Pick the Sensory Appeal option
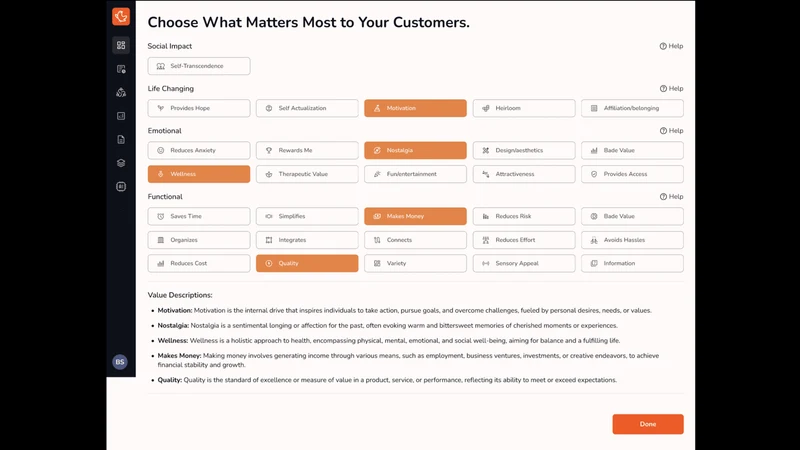 524,263
